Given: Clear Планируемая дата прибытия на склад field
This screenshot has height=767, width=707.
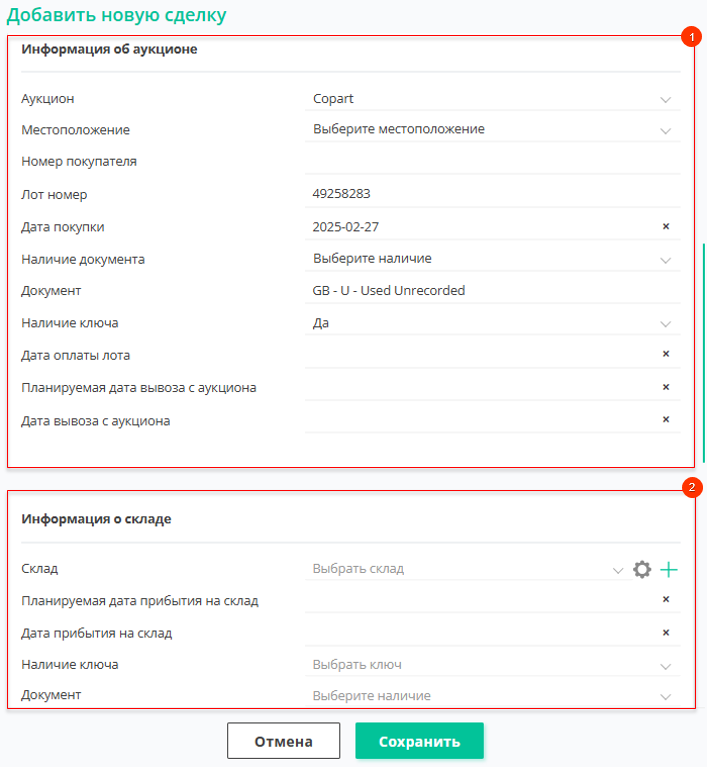Looking at the screenshot, I should 666,599.
